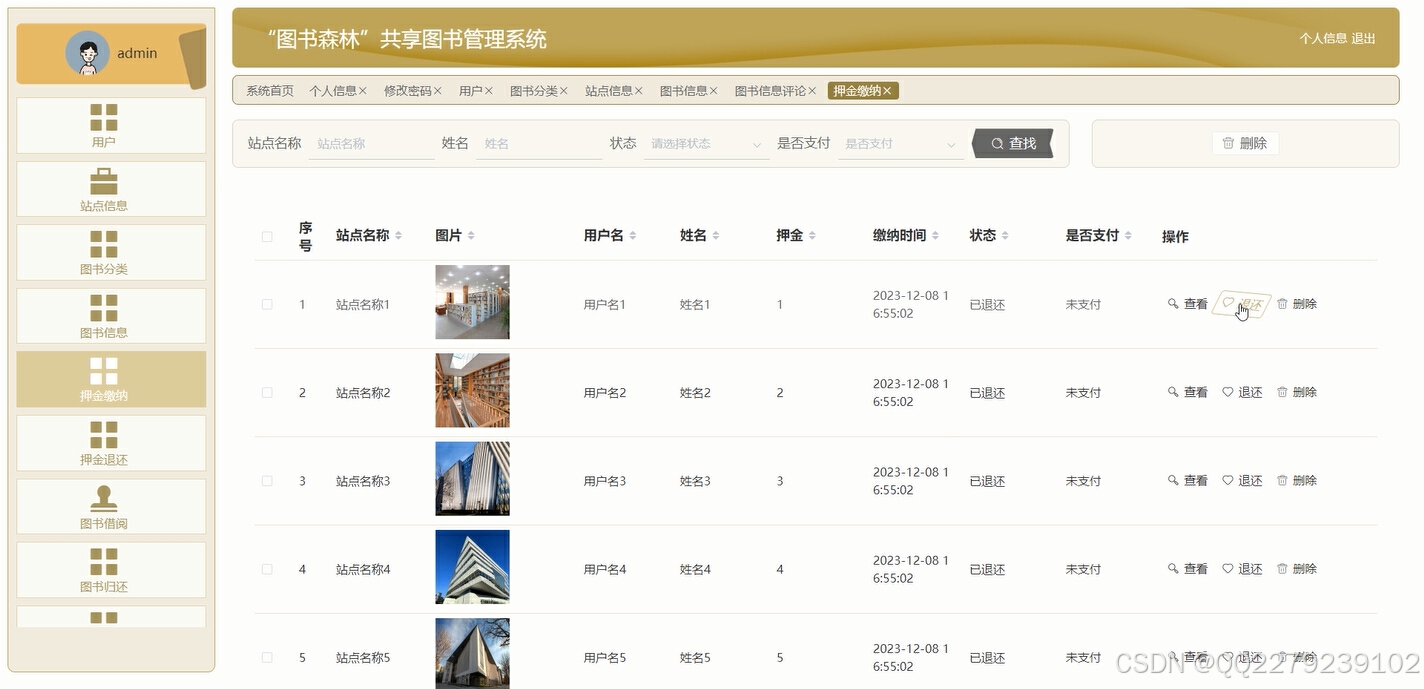Screen dimensions: 1424x689
Task: Open the 是否支付 dropdown selector
Action: [899, 143]
